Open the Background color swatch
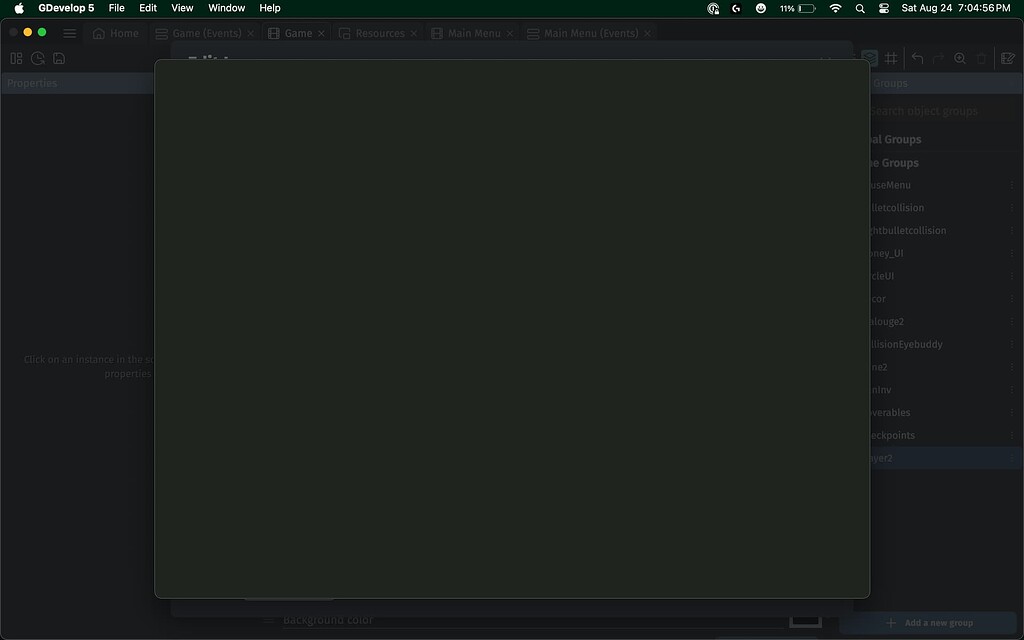The height and width of the screenshot is (640, 1024). [805, 620]
